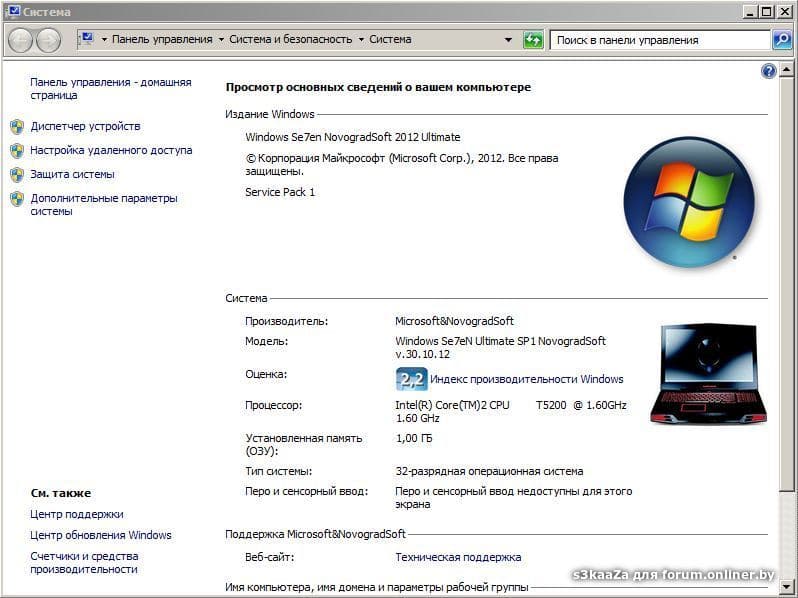The width and height of the screenshot is (798, 598).
Task: Click the Windows logo orb image
Action: 689,202
